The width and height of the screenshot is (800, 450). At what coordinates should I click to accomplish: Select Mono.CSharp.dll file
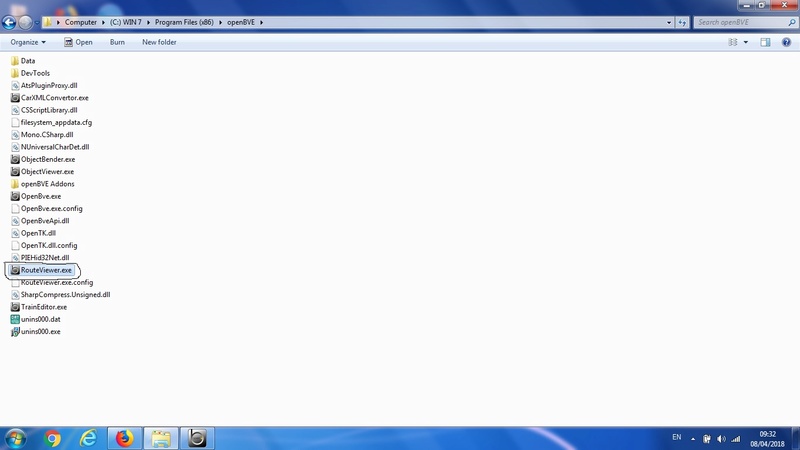click(x=42, y=135)
